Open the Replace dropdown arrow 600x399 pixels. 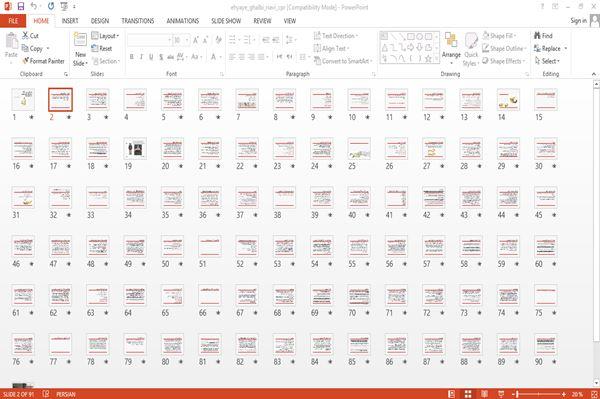tap(566, 48)
